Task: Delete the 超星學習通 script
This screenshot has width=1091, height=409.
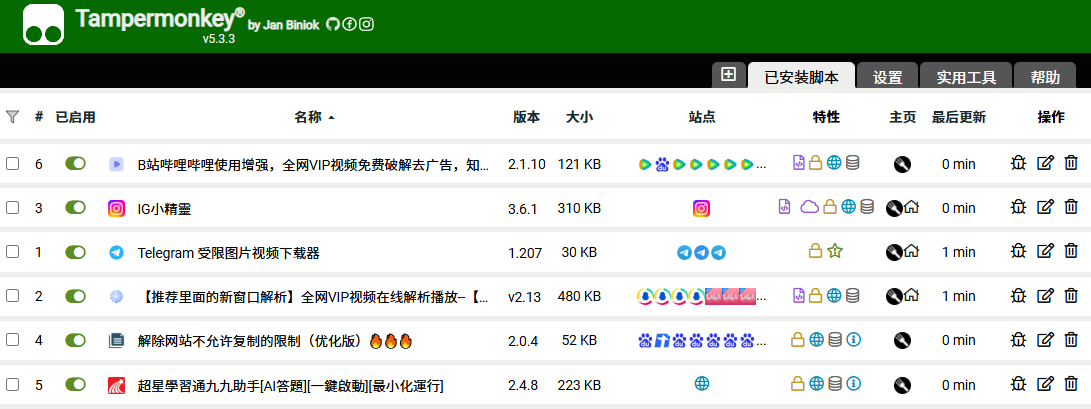Action: coord(1071,385)
